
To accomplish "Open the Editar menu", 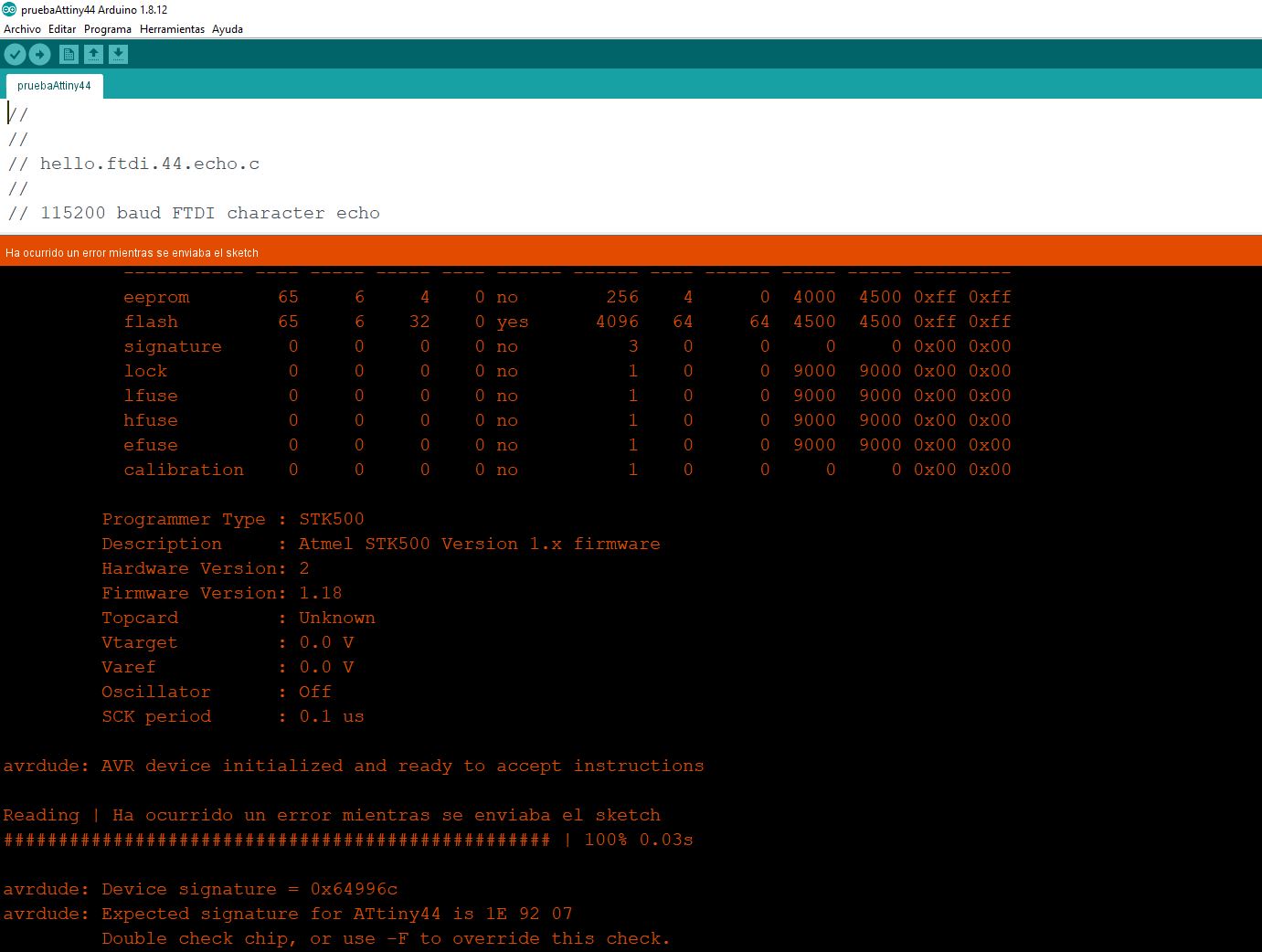I will (x=62, y=29).
